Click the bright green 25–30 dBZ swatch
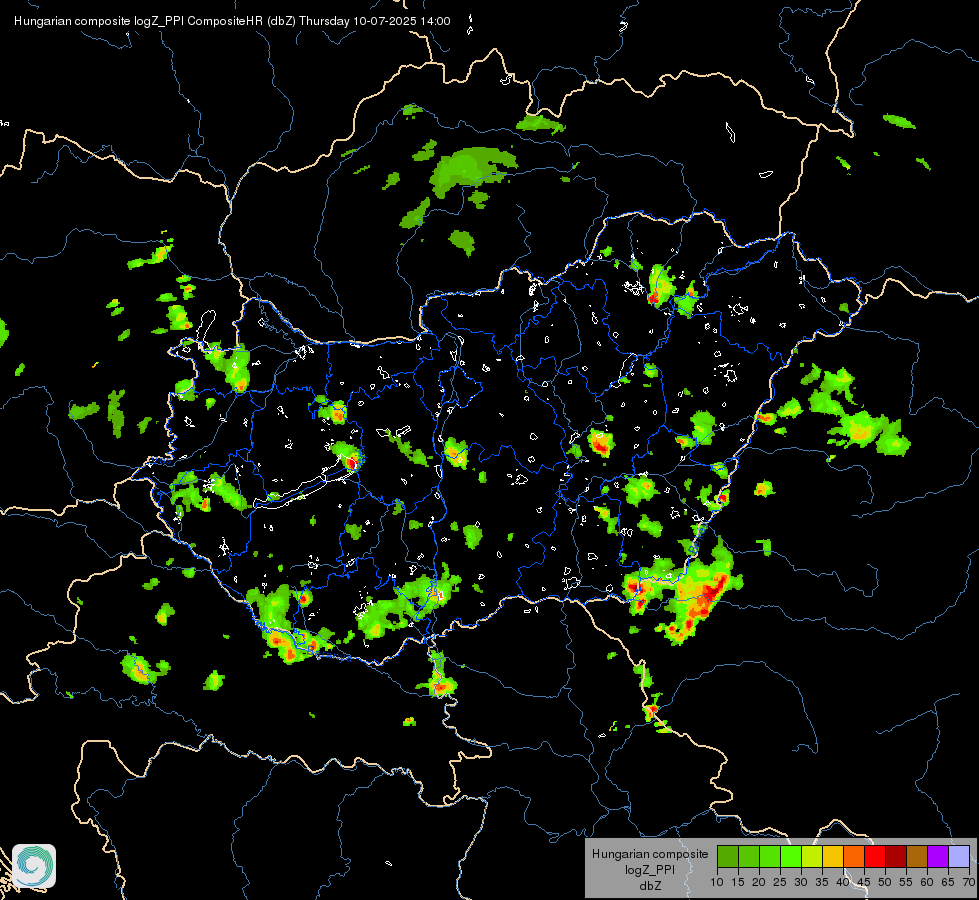 (x=791, y=856)
